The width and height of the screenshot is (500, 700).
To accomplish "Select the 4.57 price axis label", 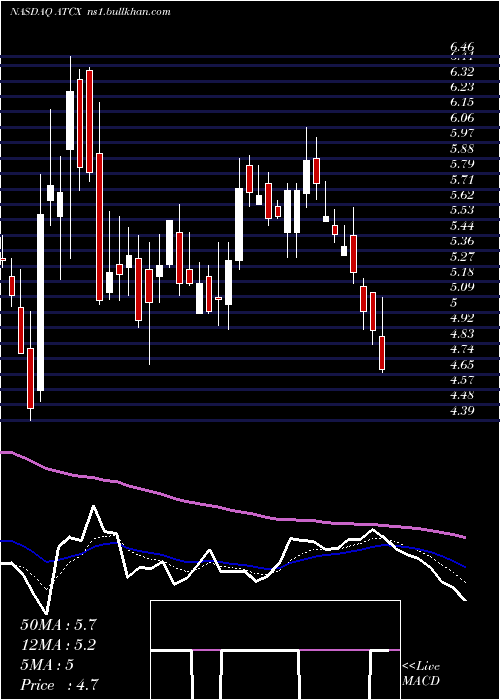I will tap(462, 380).
